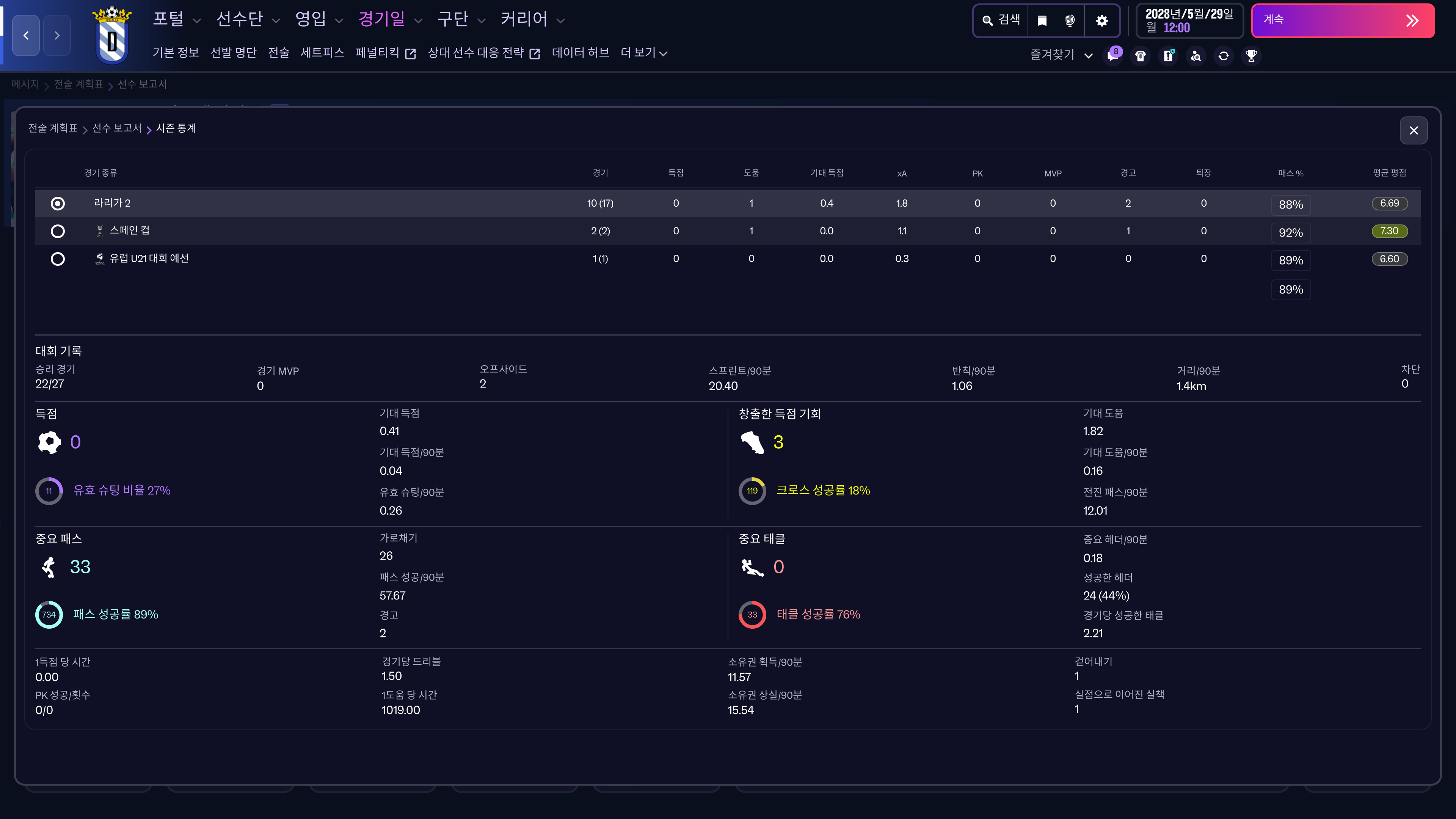
Task: Select the 라리가 2 radio button
Action: tap(58, 204)
